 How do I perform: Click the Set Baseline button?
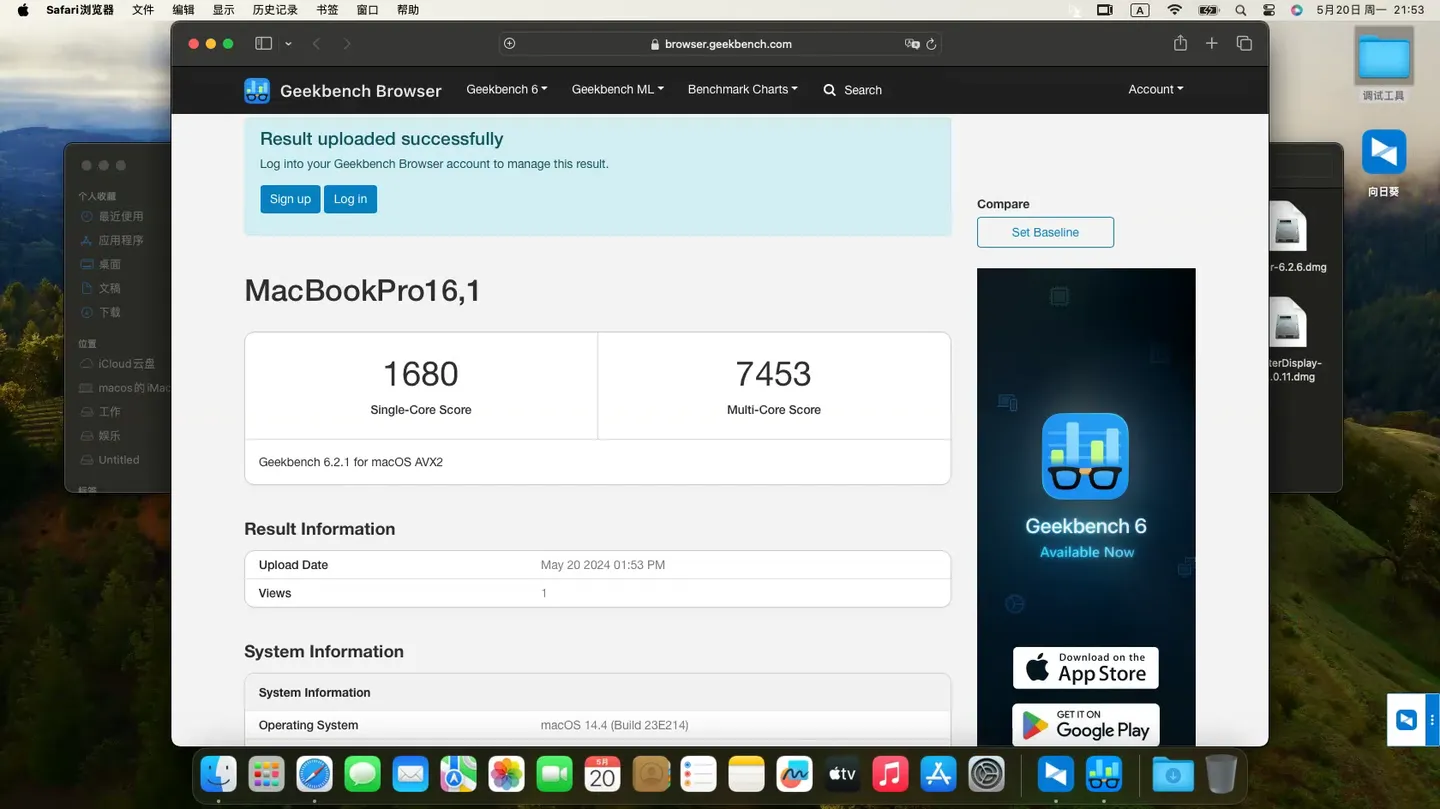1045,232
